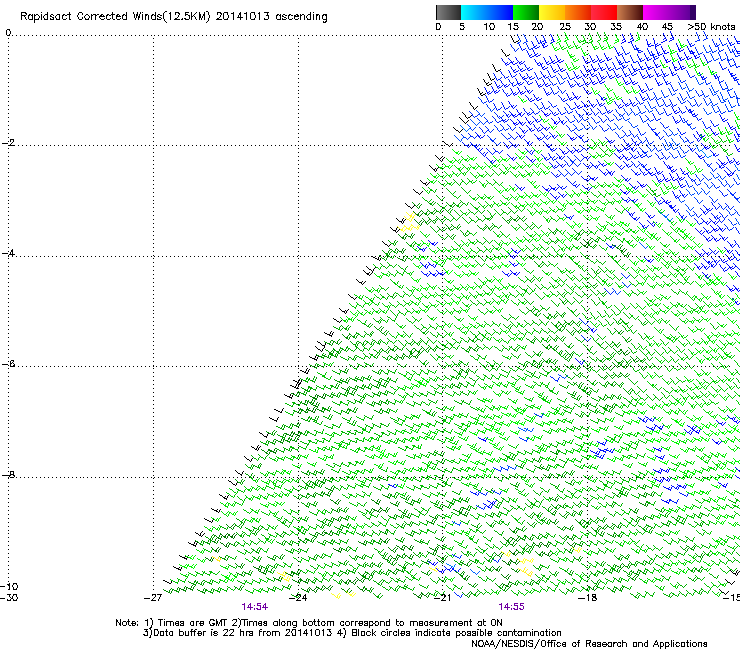Click the Rapidscat Corrected Winds title text

click(x=174, y=17)
